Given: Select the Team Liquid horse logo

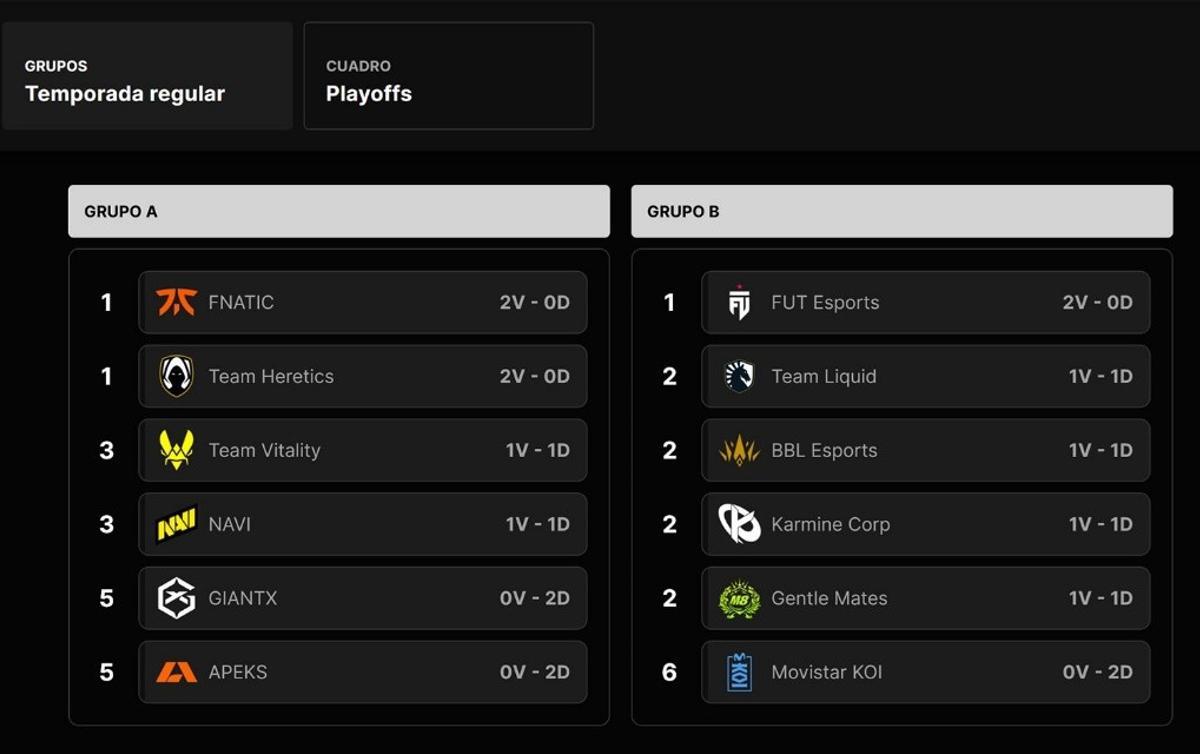Looking at the screenshot, I should pyautogui.click(x=739, y=376).
